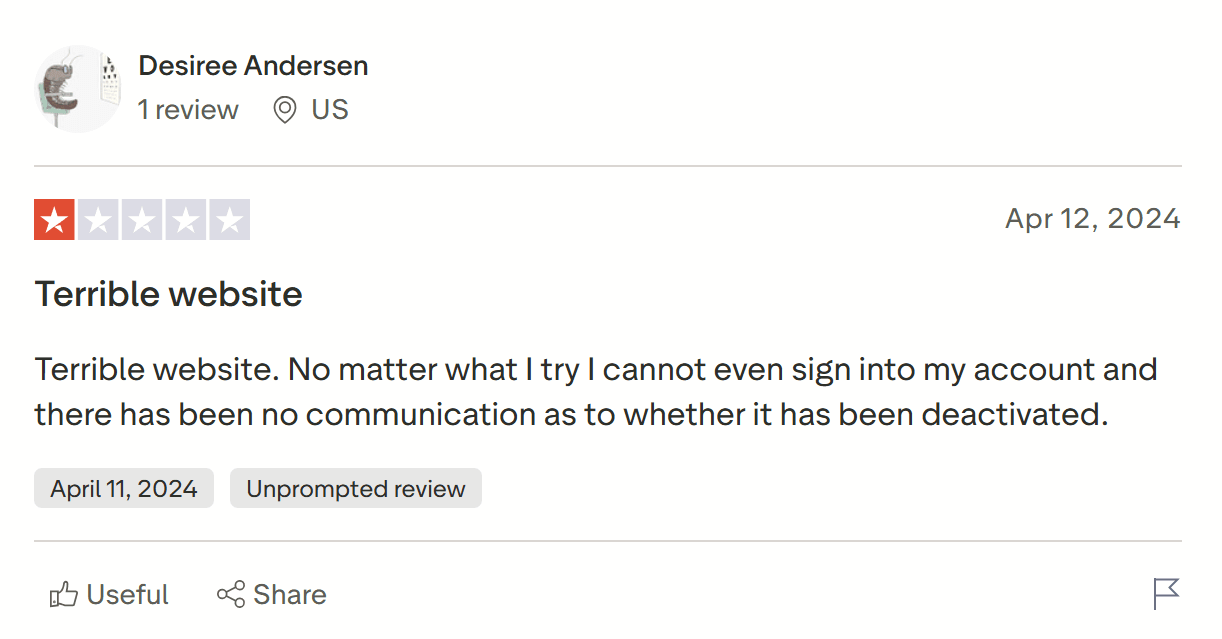This screenshot has width=1222, height=639.
Task: Click the middle star of the rating
Action: [142, 218]
